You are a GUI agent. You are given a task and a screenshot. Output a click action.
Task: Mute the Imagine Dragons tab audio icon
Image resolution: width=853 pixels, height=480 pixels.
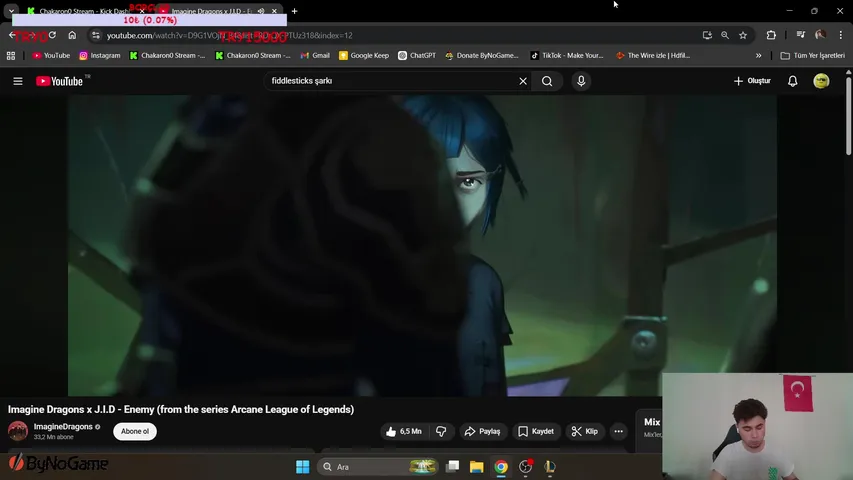point(261,11)
